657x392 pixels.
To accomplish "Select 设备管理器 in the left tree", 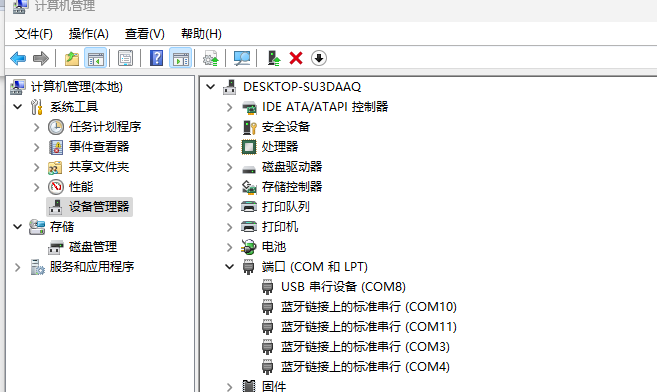I will tap(99, 206).
